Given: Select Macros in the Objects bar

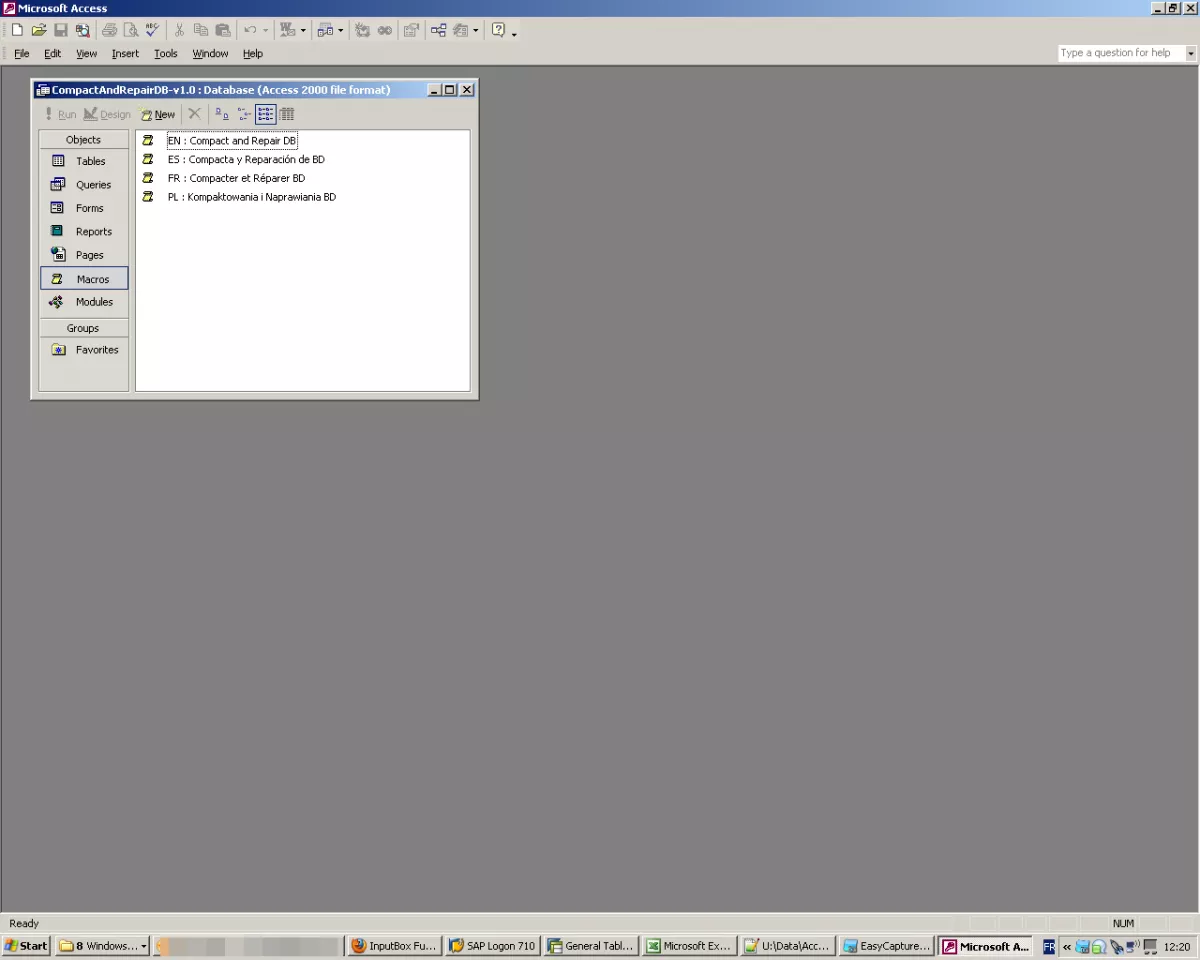Looking at the screenshot, I should 84,279.
